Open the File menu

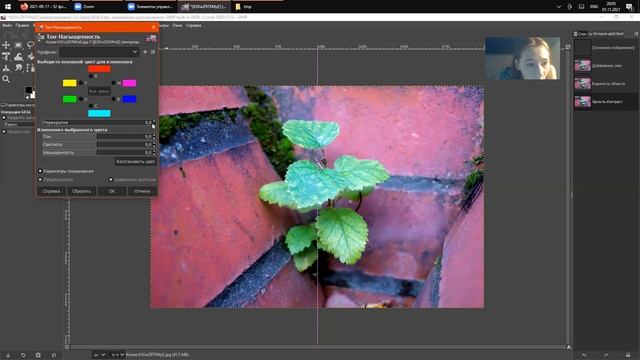[7, 25]
